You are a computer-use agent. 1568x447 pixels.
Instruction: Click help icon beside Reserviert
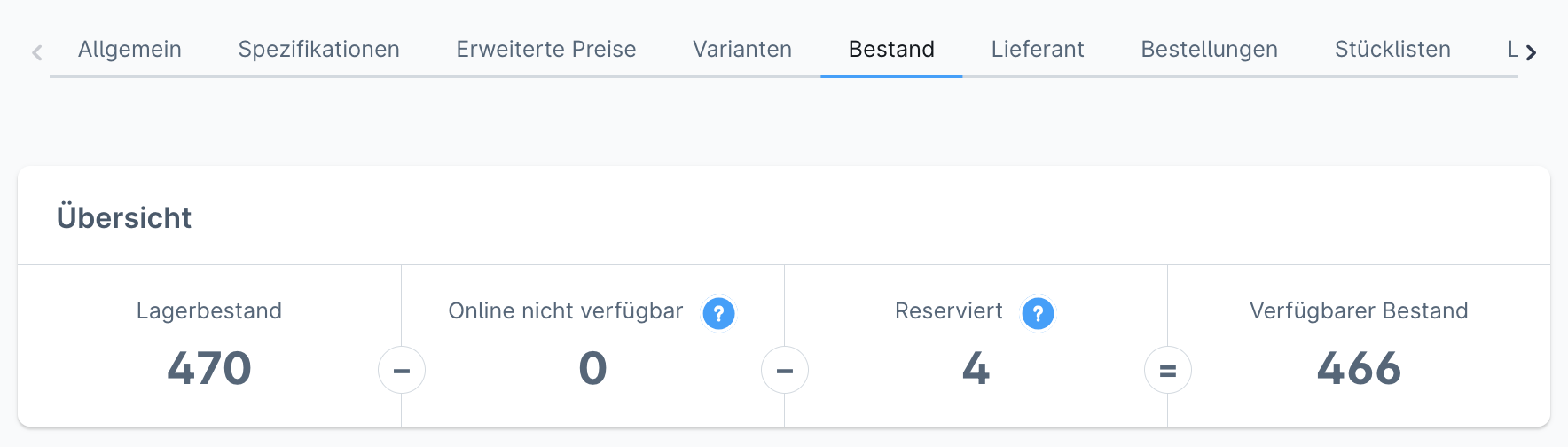point(1038,313)
